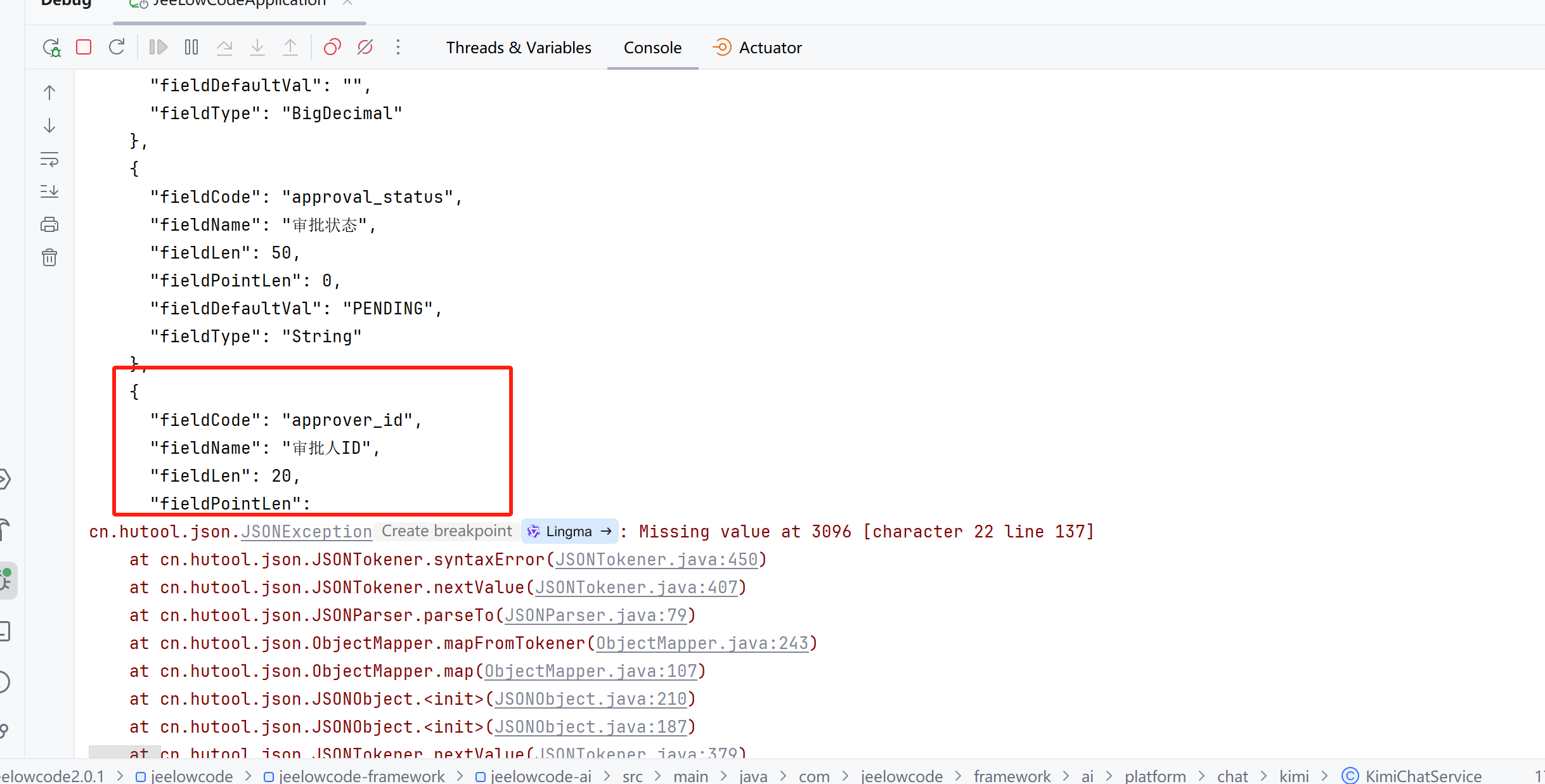The image size is (1545, 784).
Task: Click ai breadcrumb item
Action: tap(1087, 776)
